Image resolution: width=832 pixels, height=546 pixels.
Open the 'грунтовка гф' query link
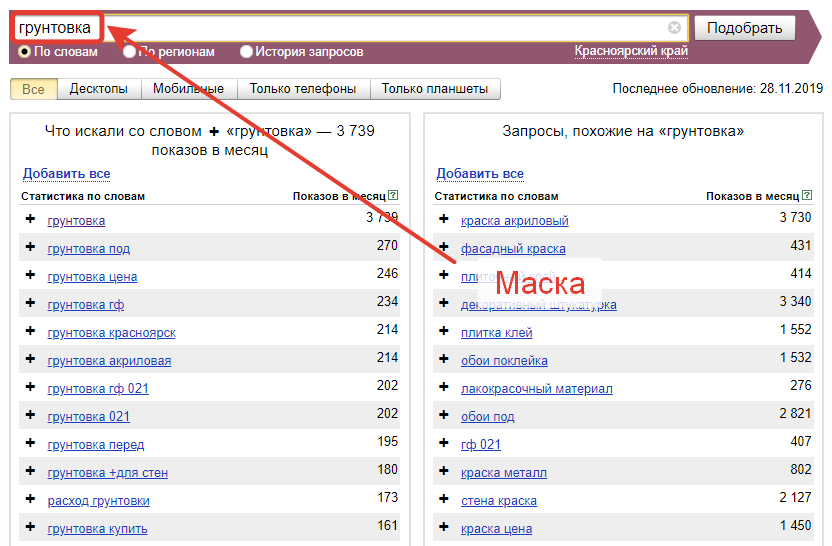tap(86, 305)
